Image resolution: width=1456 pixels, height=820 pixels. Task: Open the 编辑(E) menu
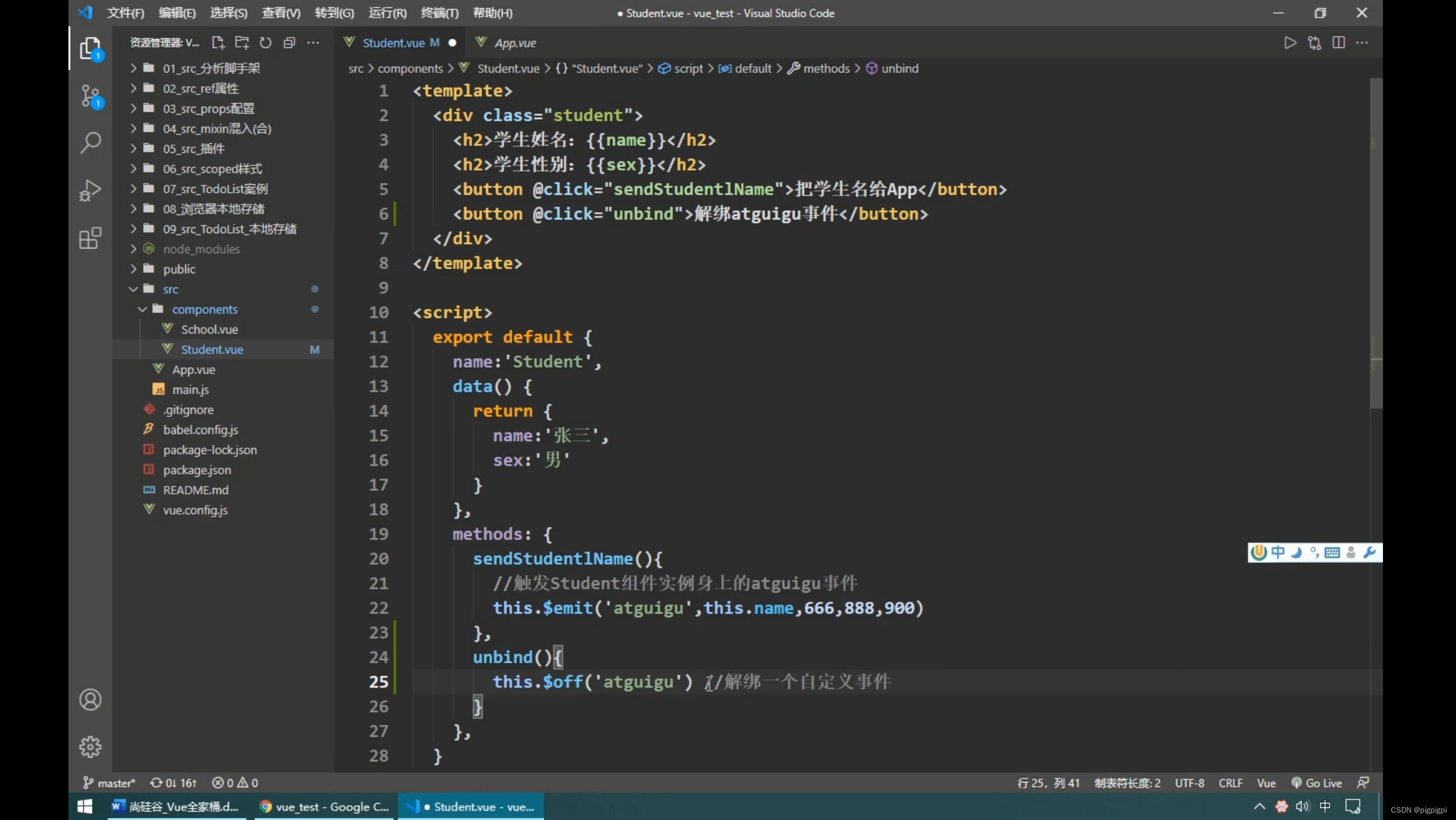click(177, 13)
